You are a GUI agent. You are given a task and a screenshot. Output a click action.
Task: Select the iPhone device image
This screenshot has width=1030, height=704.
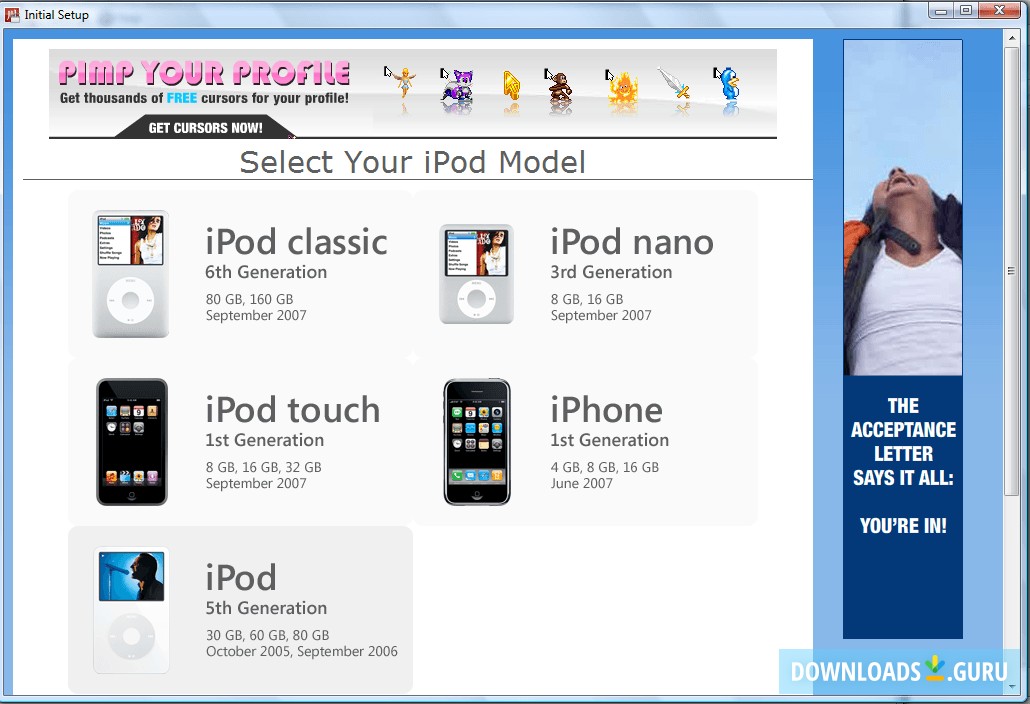(x=477, y=442)
